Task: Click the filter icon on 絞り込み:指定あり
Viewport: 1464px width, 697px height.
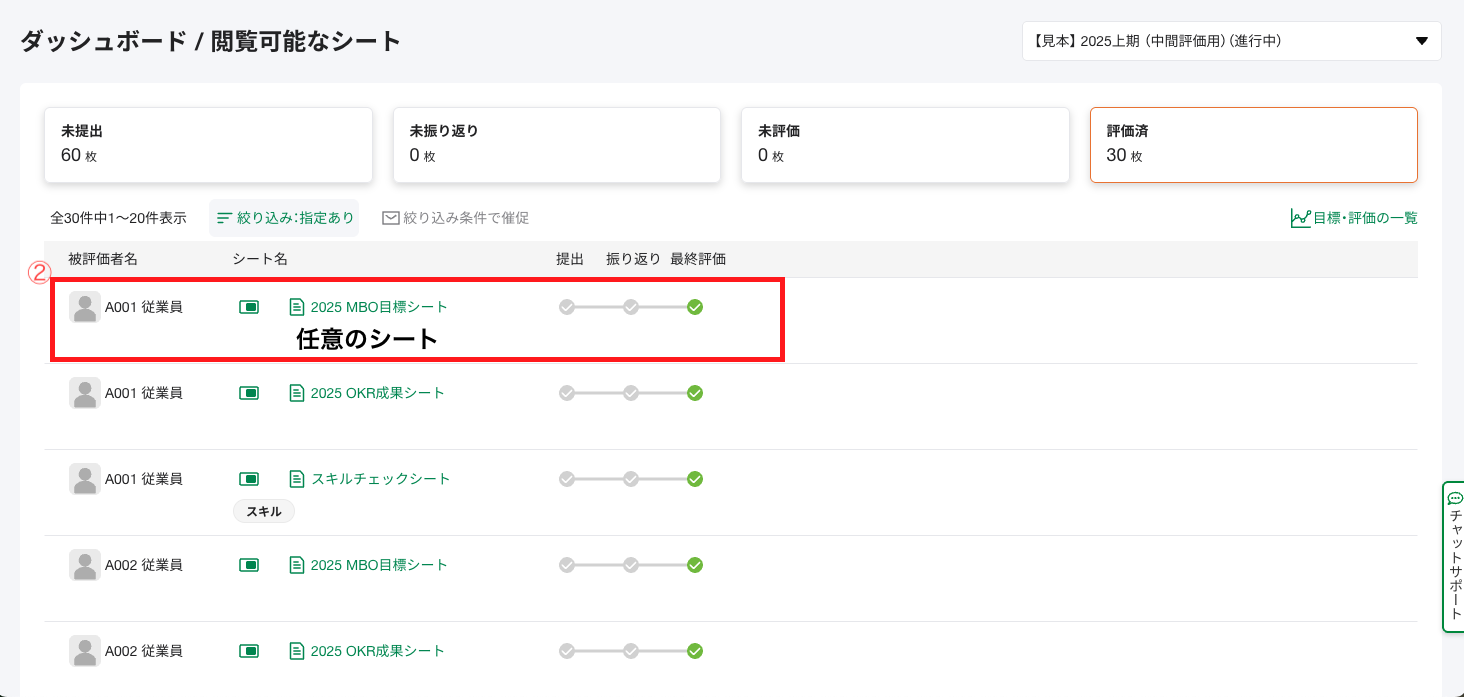Action: pos(224,217)
